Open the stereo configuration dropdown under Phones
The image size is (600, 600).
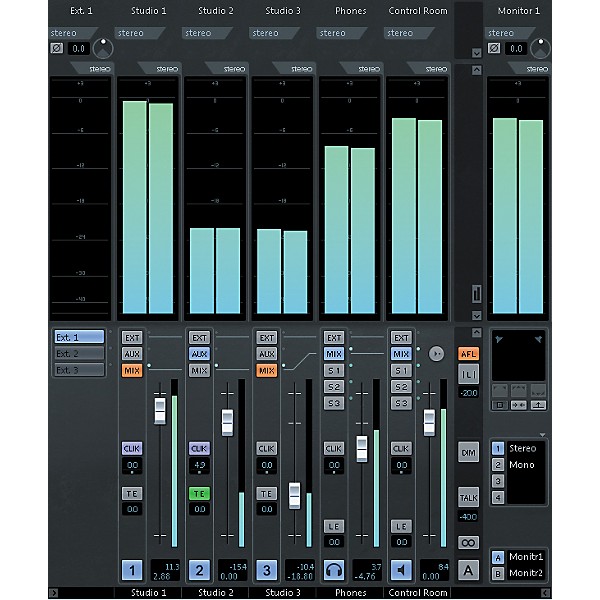(342, 33)
